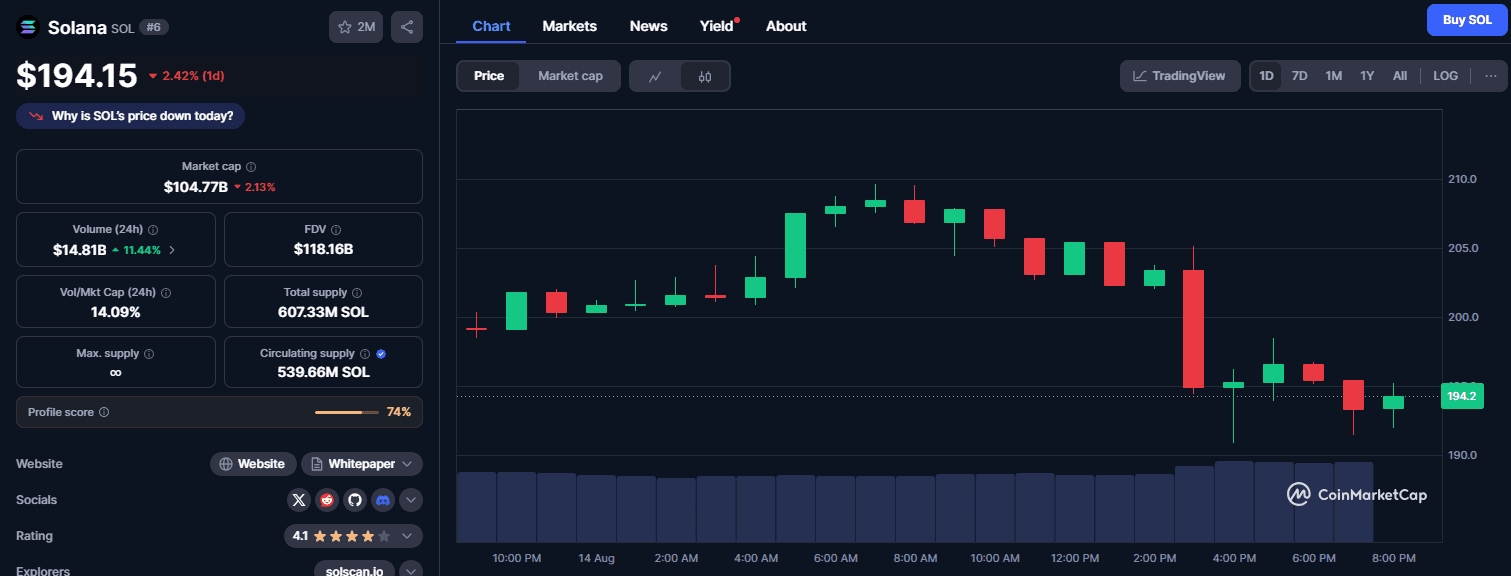
Task: Set chart range to All
Action: click(x=1400, y=76)
